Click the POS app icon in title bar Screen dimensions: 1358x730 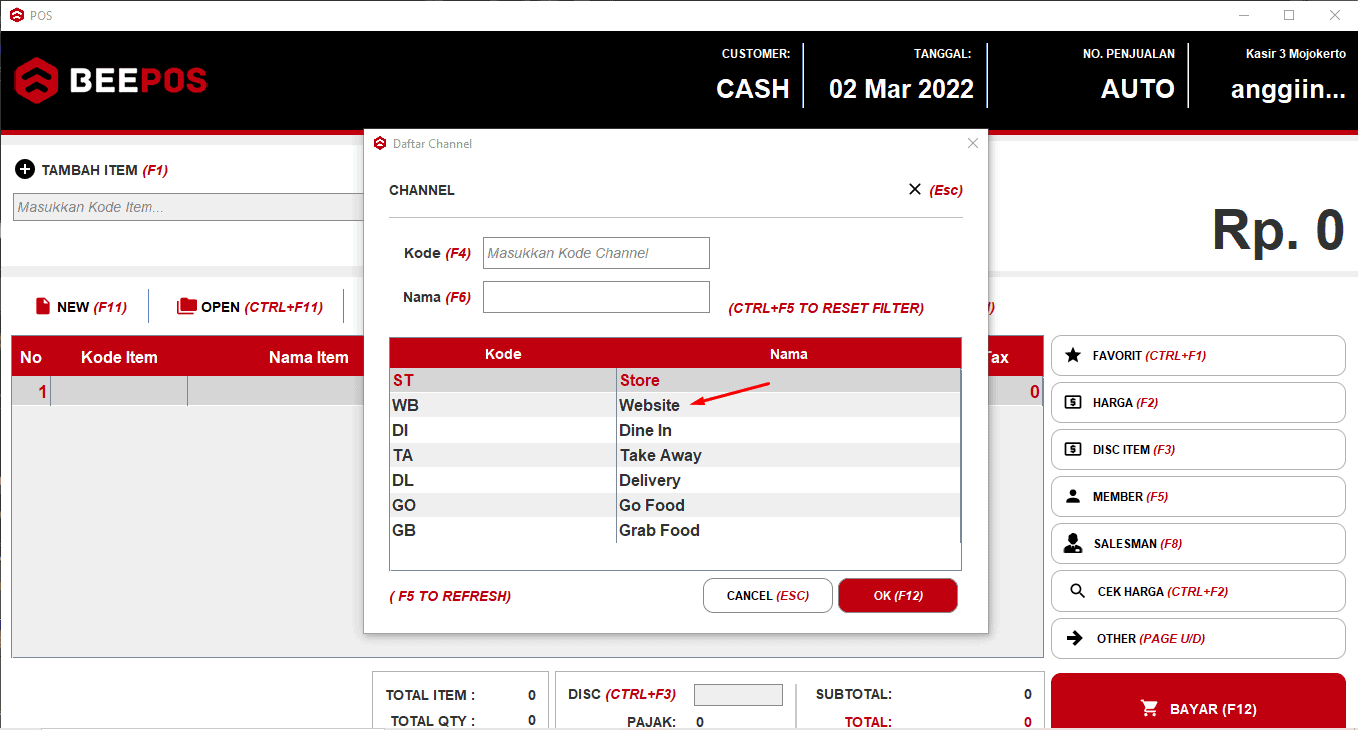[17, 15]
